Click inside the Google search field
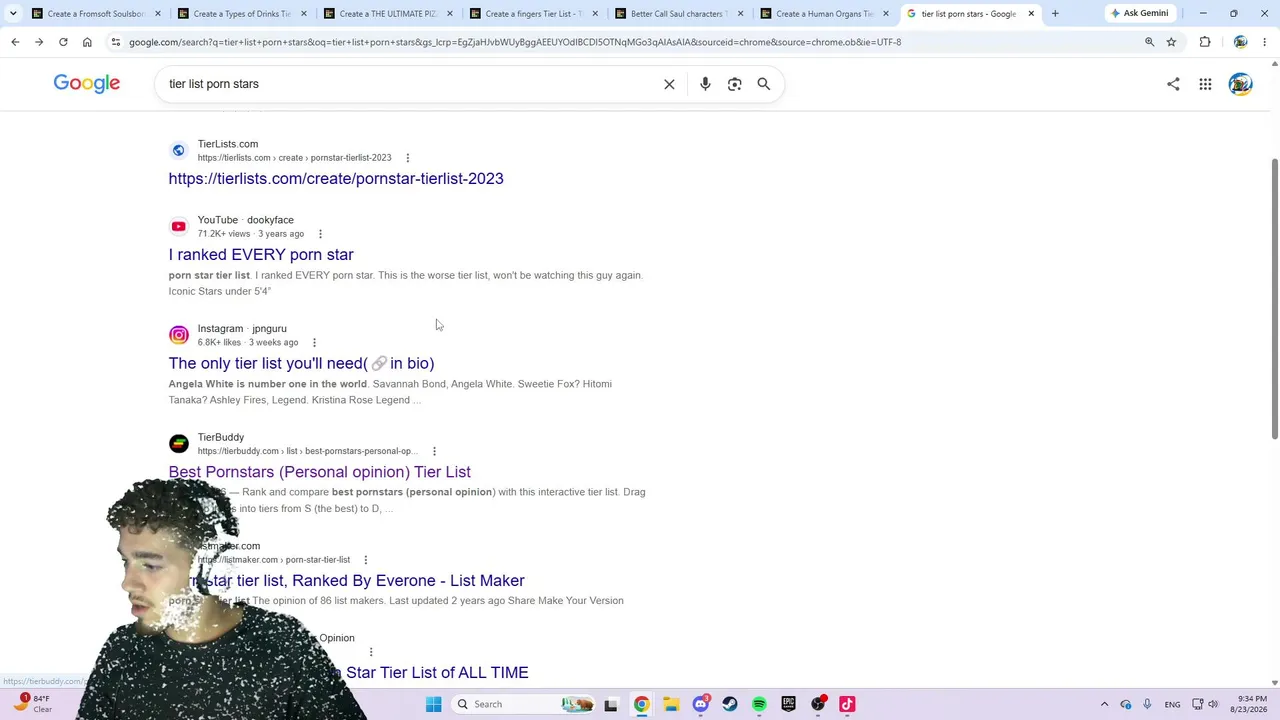Viewport: 1280px width, 720px height. coord(410,84)
